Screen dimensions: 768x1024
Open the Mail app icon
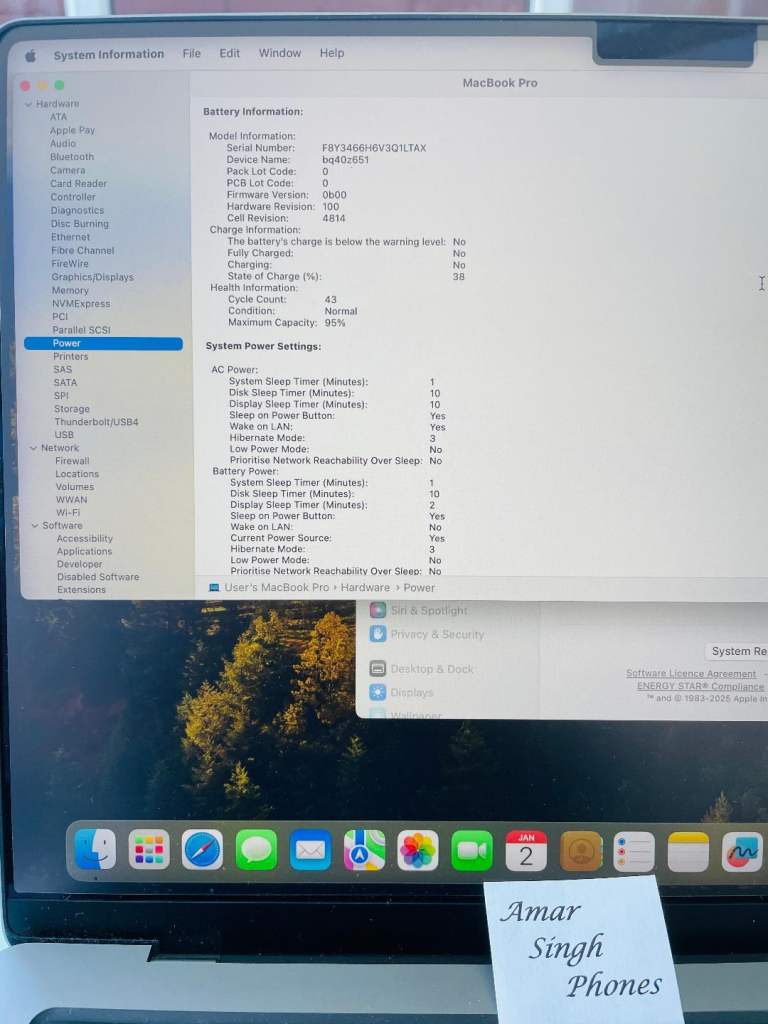[310, 851]
